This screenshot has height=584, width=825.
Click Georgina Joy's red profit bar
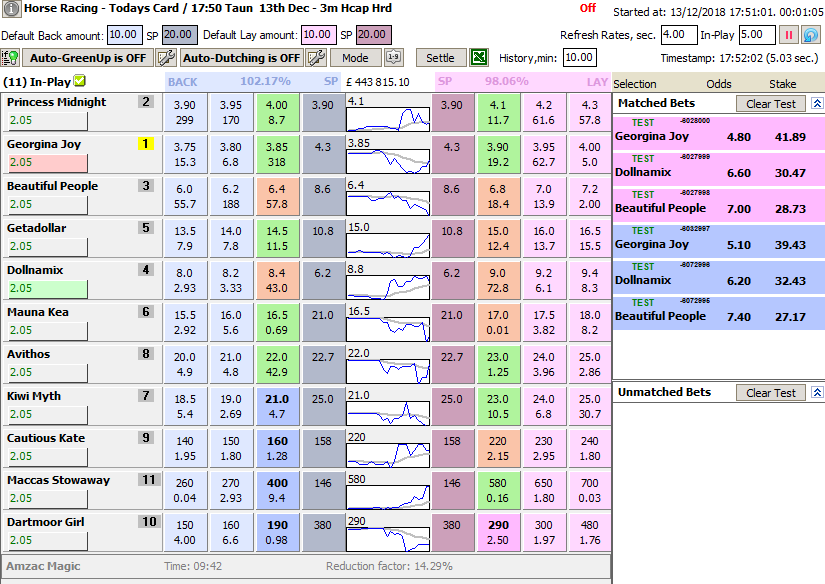[x=46, y=162]
